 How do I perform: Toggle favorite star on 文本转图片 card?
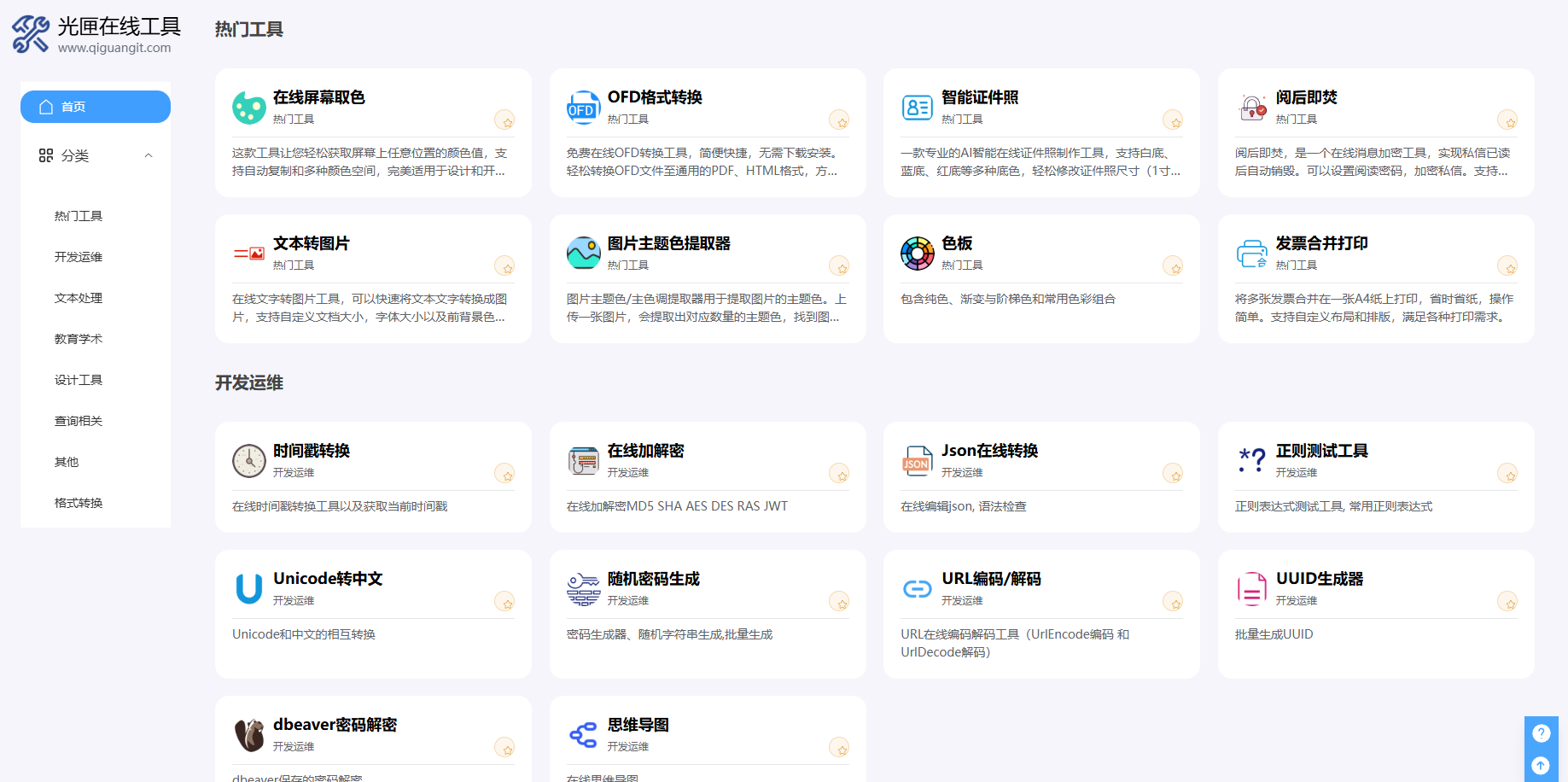point(504,266)
